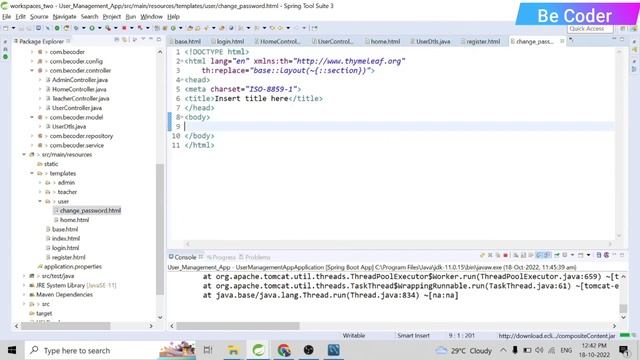Open OBS Studio from taskbar
Viewport: 640px width, 360px height.
[x=309, y=350]
